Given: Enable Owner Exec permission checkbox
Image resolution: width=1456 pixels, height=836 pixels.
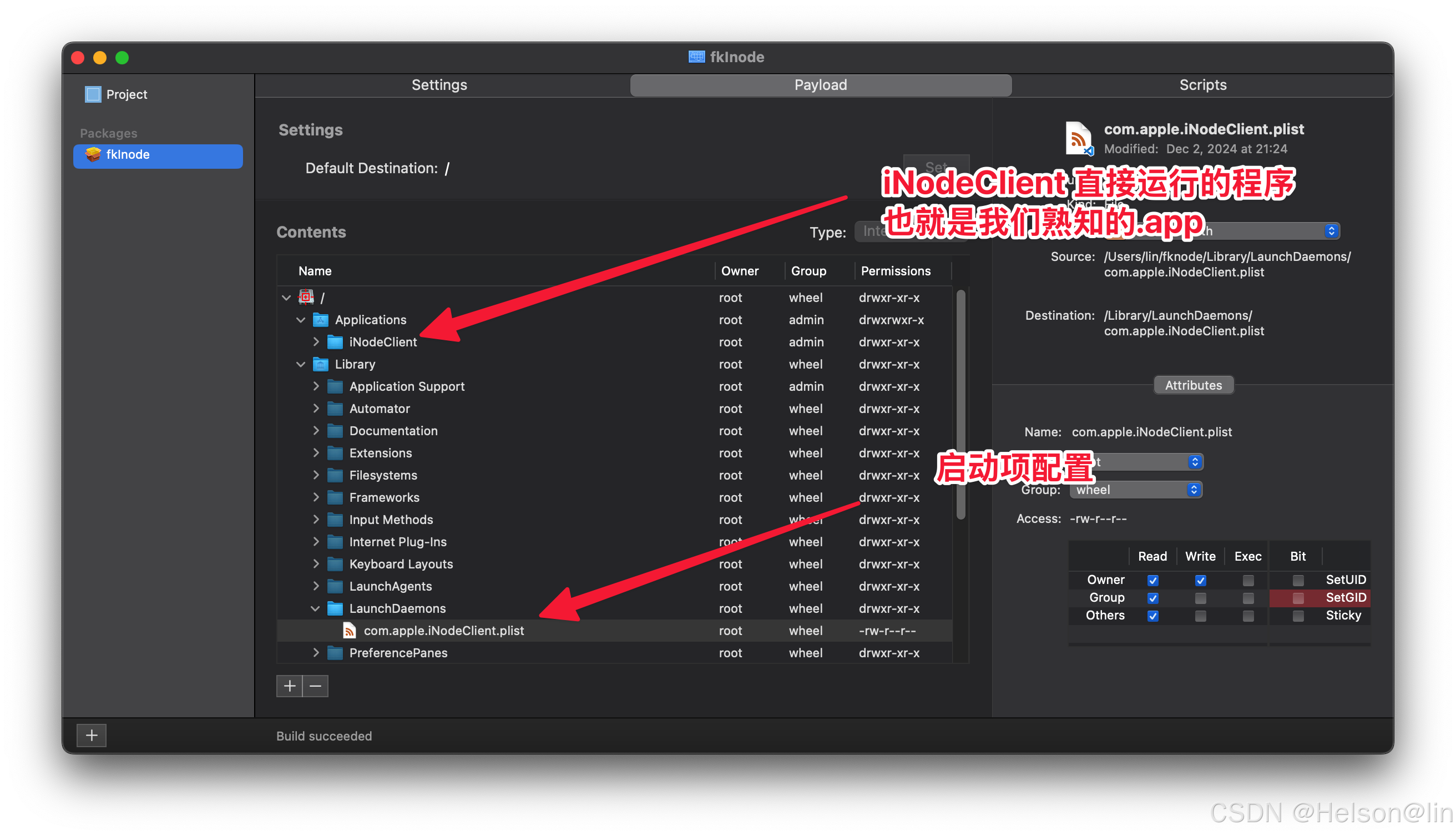Looking at the screenshot, I should pyautogui.click(x=1248, y=580).
